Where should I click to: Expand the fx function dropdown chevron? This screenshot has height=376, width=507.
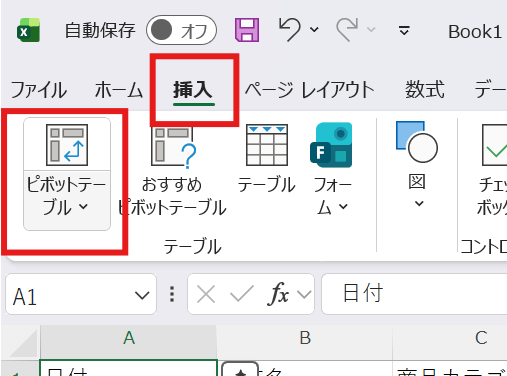pyautogui.click(x=304, y=295)
